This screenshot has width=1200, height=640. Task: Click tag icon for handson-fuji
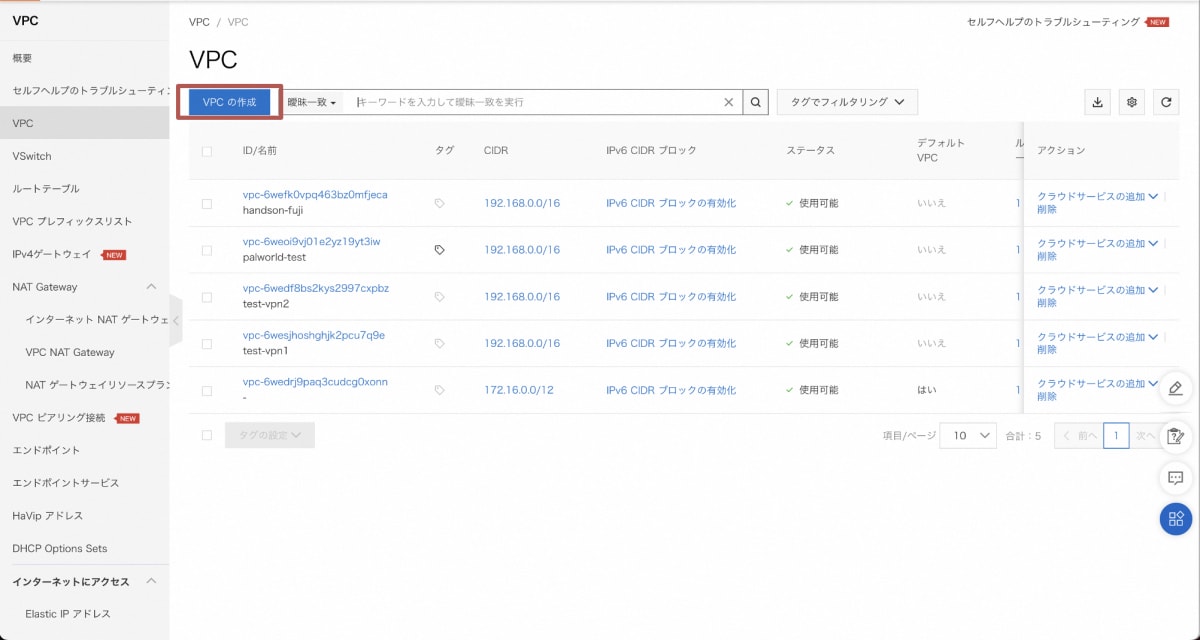pos(439,203)
